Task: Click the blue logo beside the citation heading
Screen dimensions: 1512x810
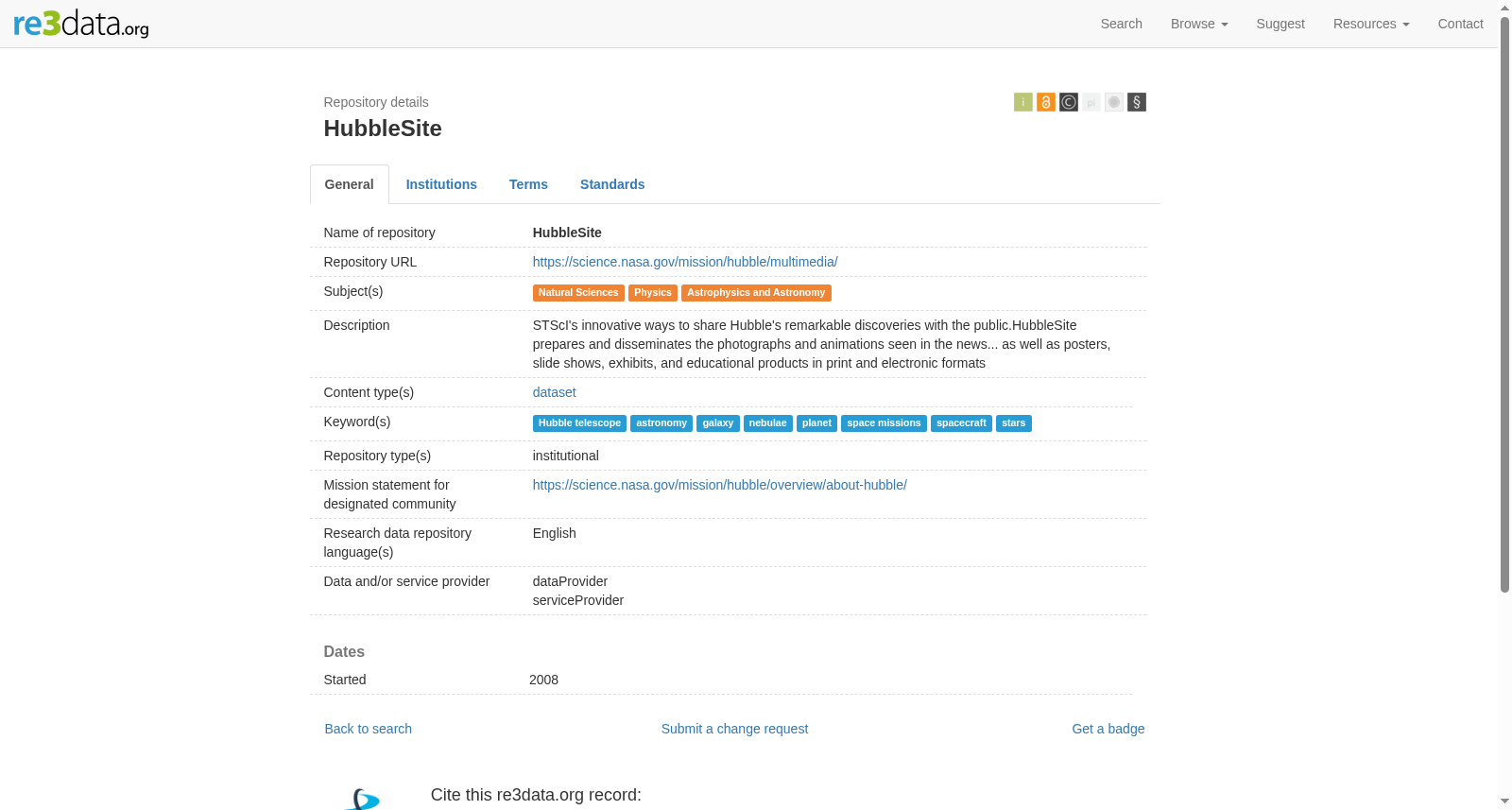Action: pos(362,799)
